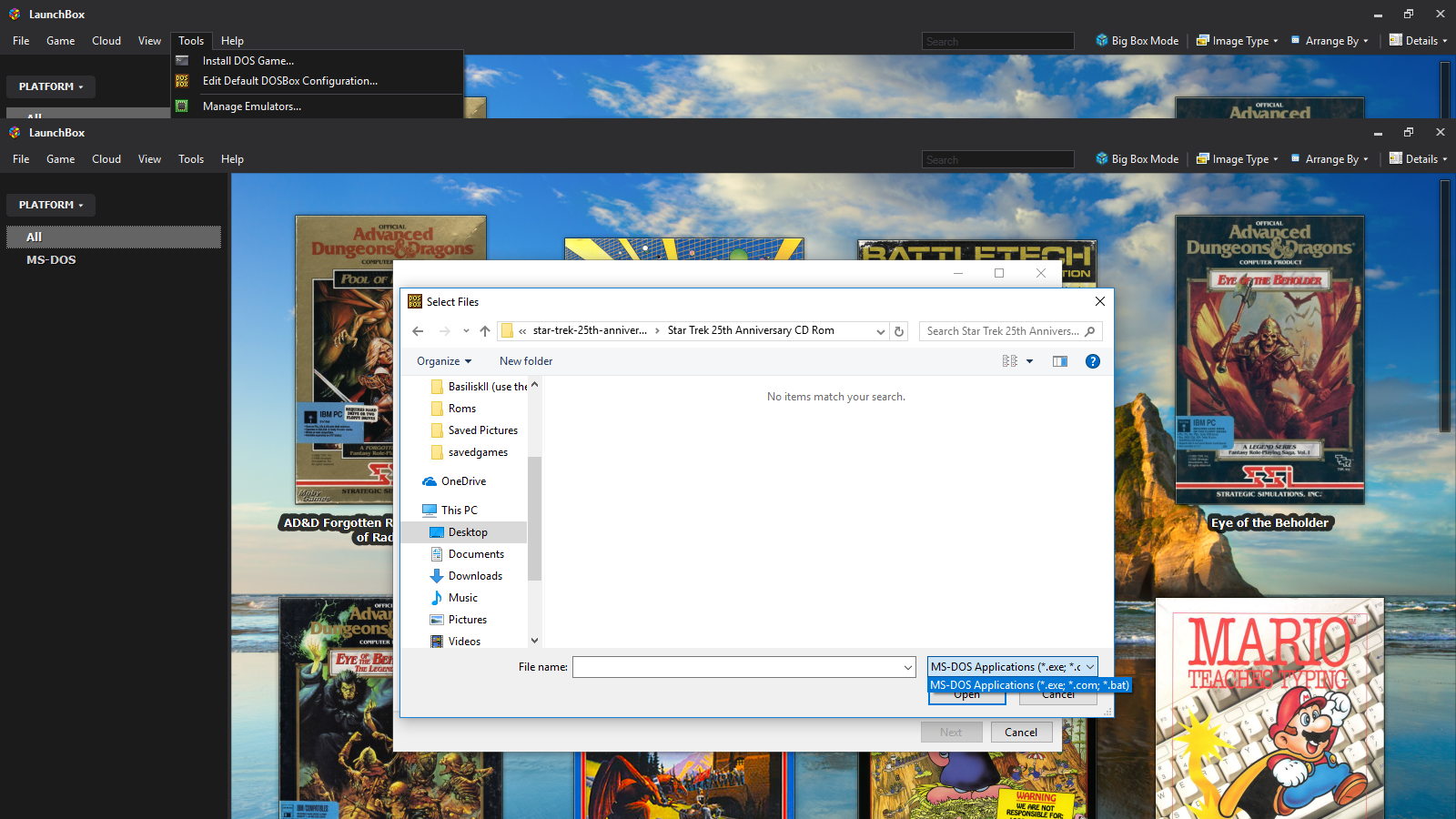Open the Cloud menu in lower LaunchBox window
Image resolution: width=1456 pixels, height=819 pixels.
[x=106, y=159]
